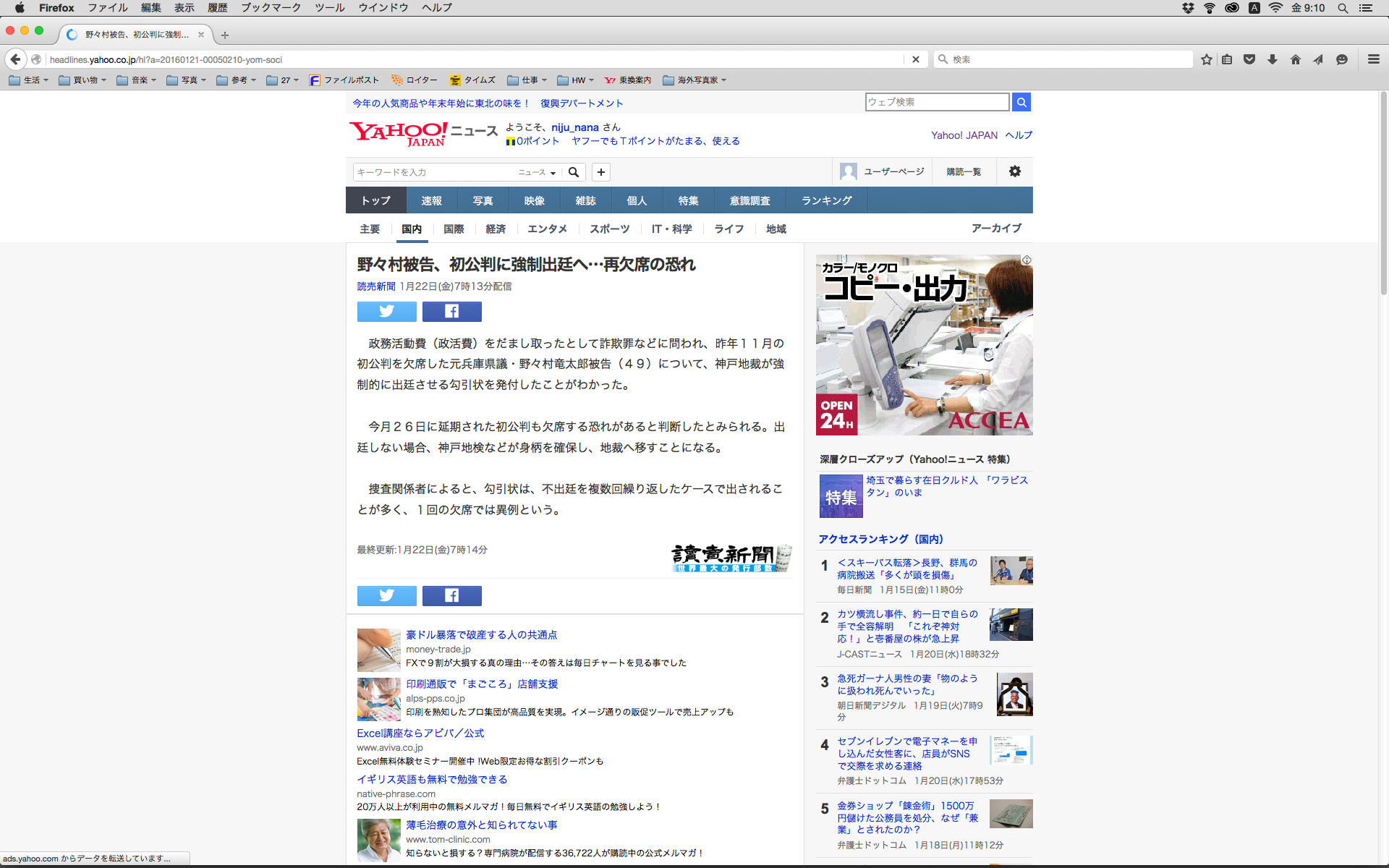Viewport: 1389px width, 868px height.
Task: Bookmark this page with star icon
Action: [x=1206, y=59]
